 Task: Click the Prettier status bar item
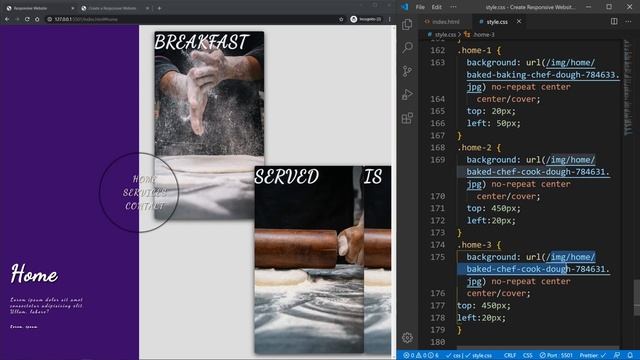593,356
